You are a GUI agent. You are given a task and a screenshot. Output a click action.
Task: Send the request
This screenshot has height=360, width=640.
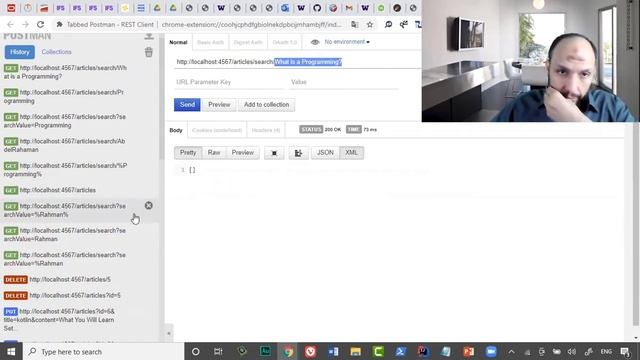click(187, 105)
